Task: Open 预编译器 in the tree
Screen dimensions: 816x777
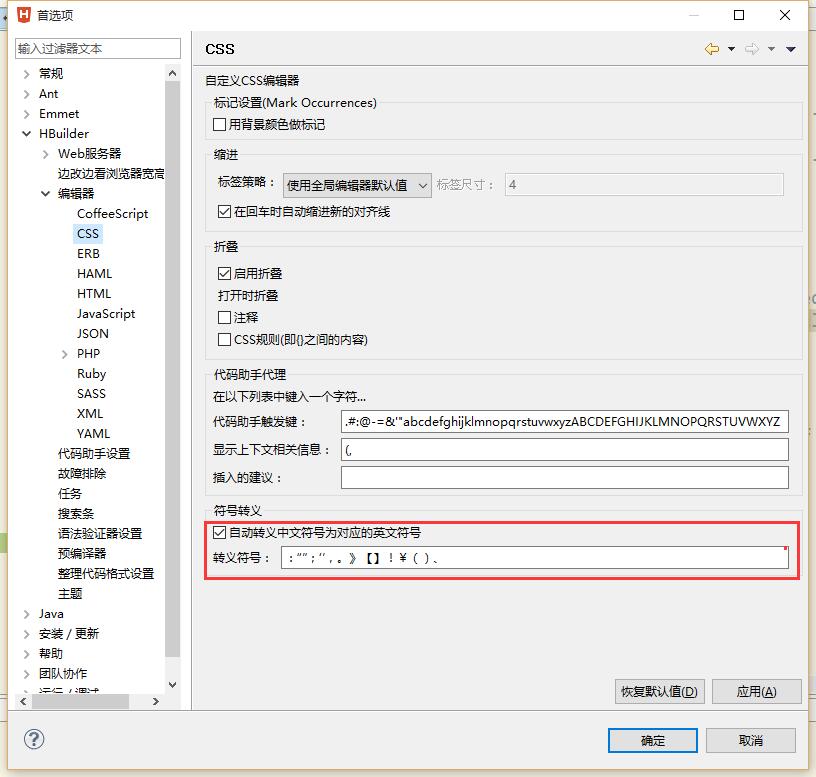Action: click(82, 553)
